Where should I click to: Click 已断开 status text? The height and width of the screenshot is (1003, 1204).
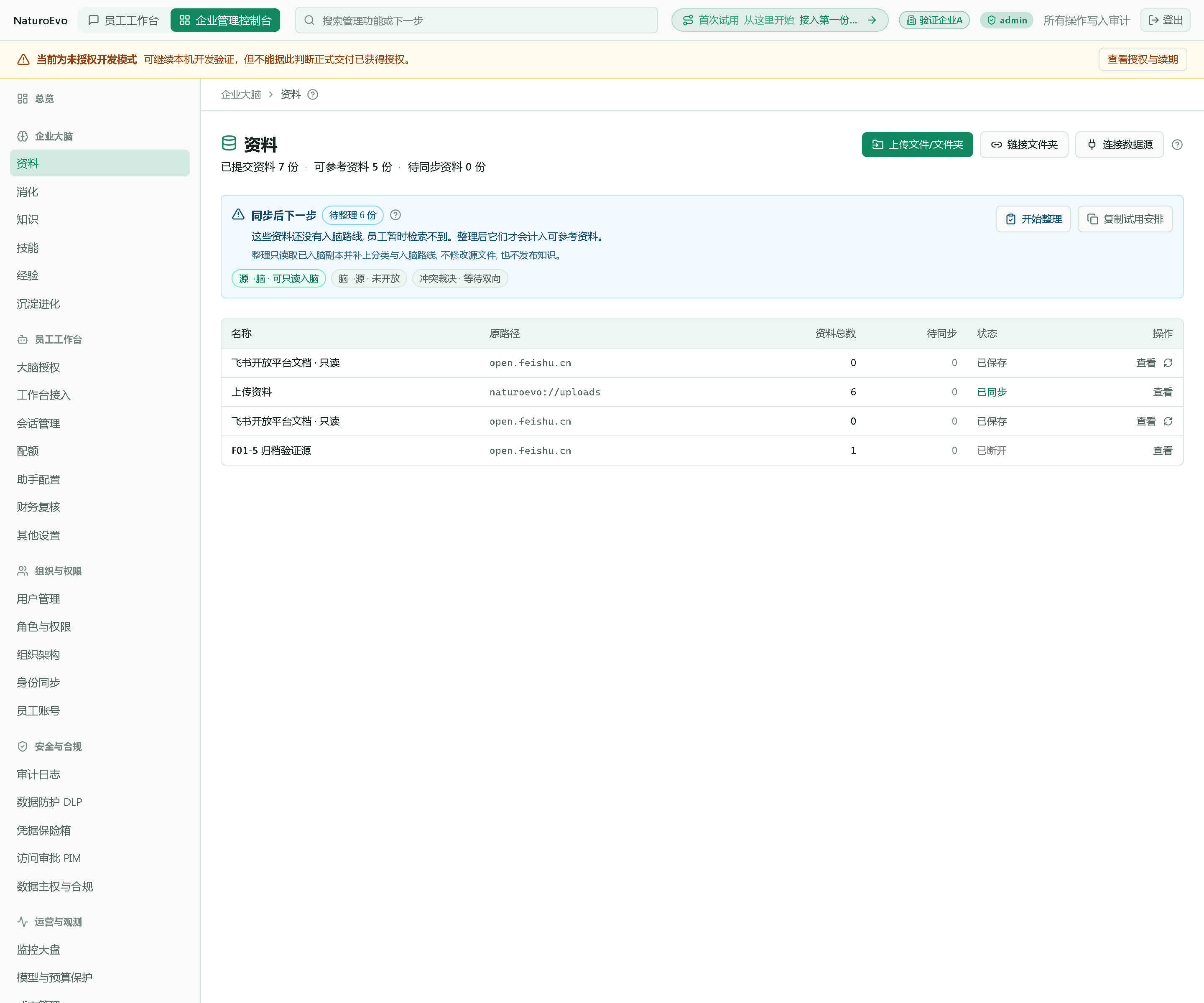[992, 451]
